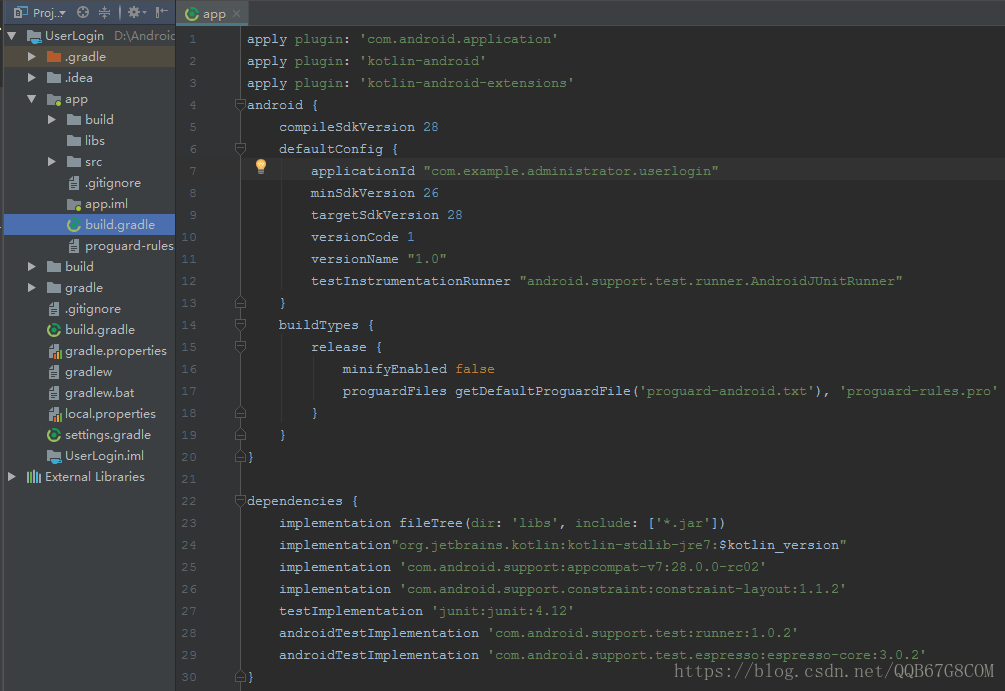Fold the release block at line 15
1005x691 pixels.
point(240,347)
